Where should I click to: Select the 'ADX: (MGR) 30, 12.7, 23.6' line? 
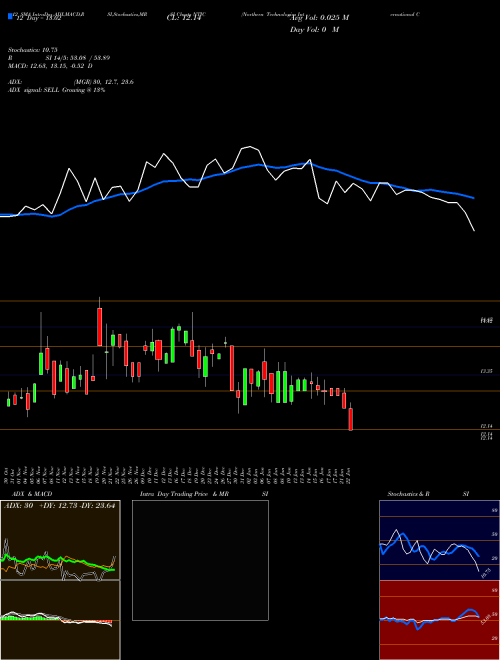click(71, 82)
